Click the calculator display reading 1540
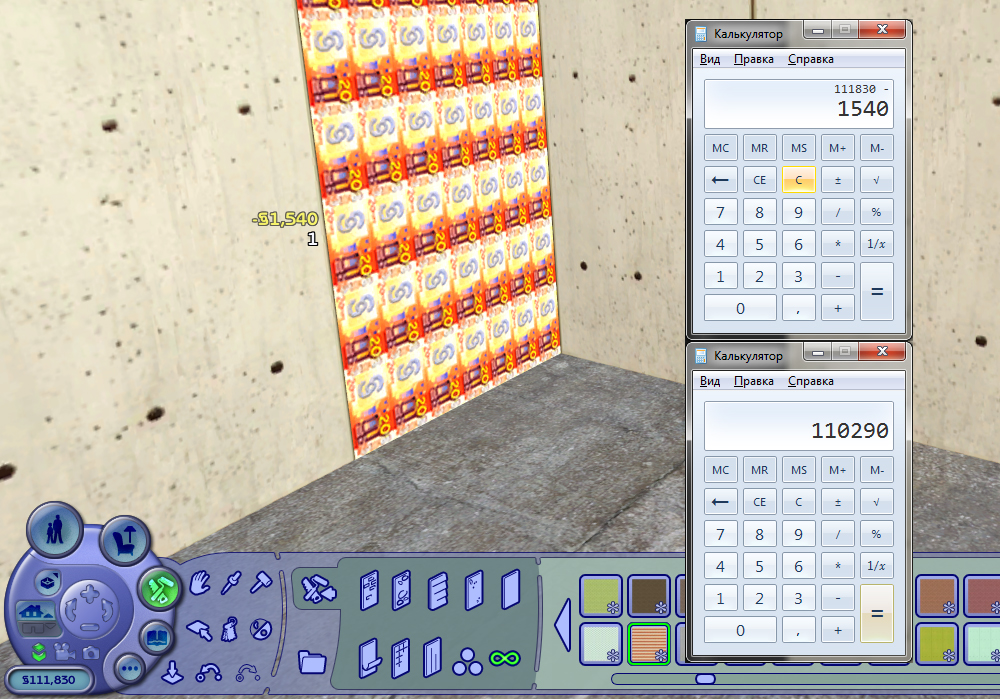The width and height of the screenshot is (1000, 699). [x=798, y=104]
